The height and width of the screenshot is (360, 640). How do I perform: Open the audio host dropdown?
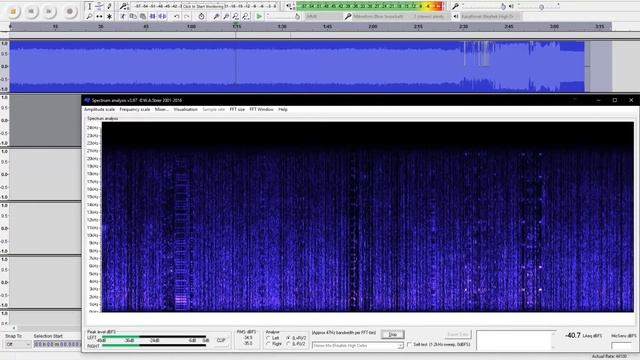pos(323,16)
